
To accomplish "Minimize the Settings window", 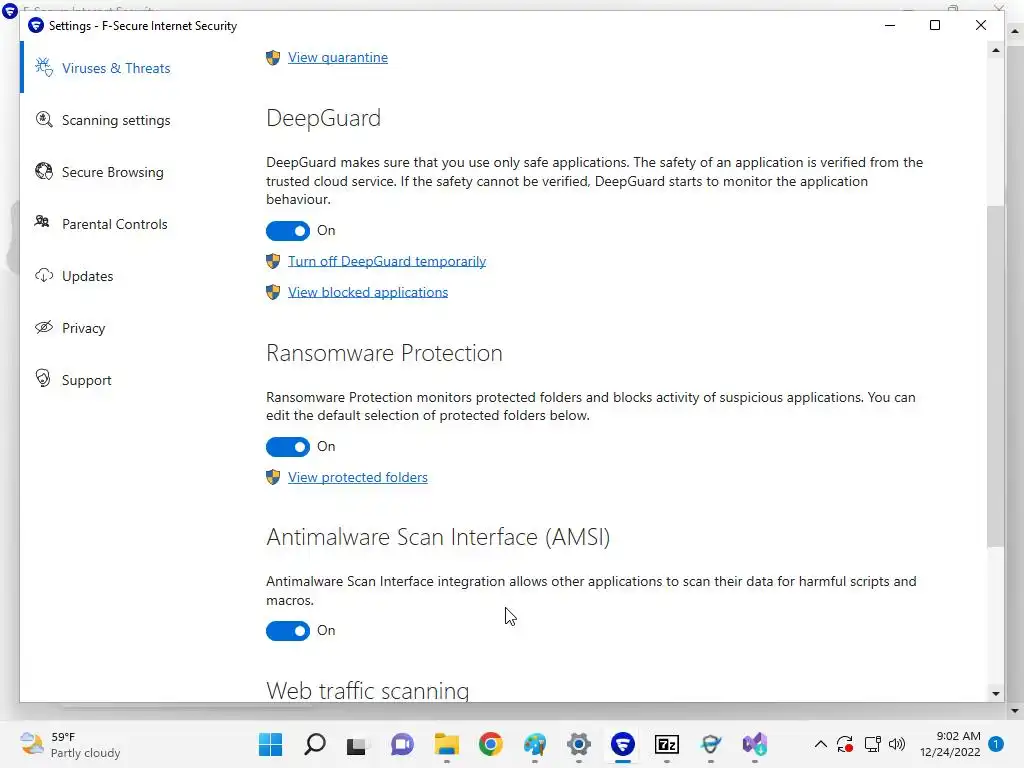I will [x=889, y=25].
